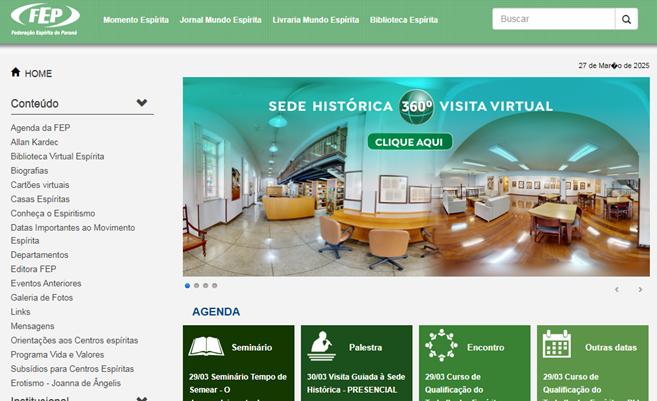This screenshot has width=657, height=401.
Task: Click the 360° globe on banner
Action: pos(416,107)
